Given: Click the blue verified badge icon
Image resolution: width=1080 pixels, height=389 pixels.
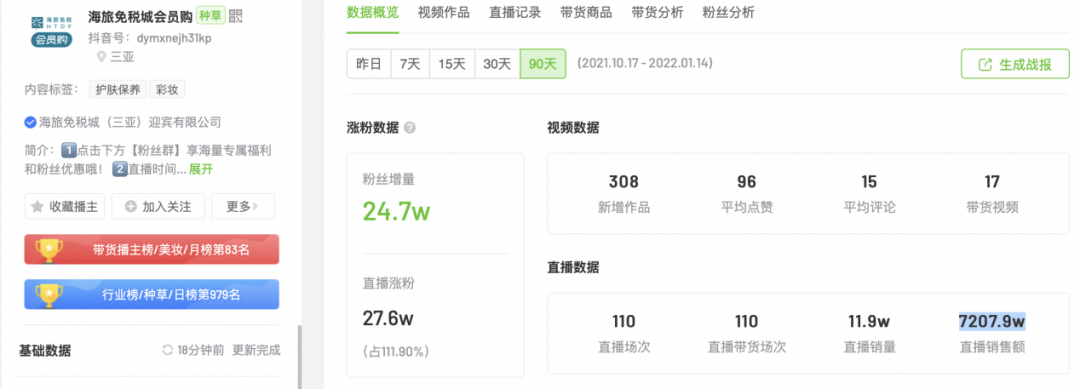Looking at the screenshot, I should click(x=30, y=123).
